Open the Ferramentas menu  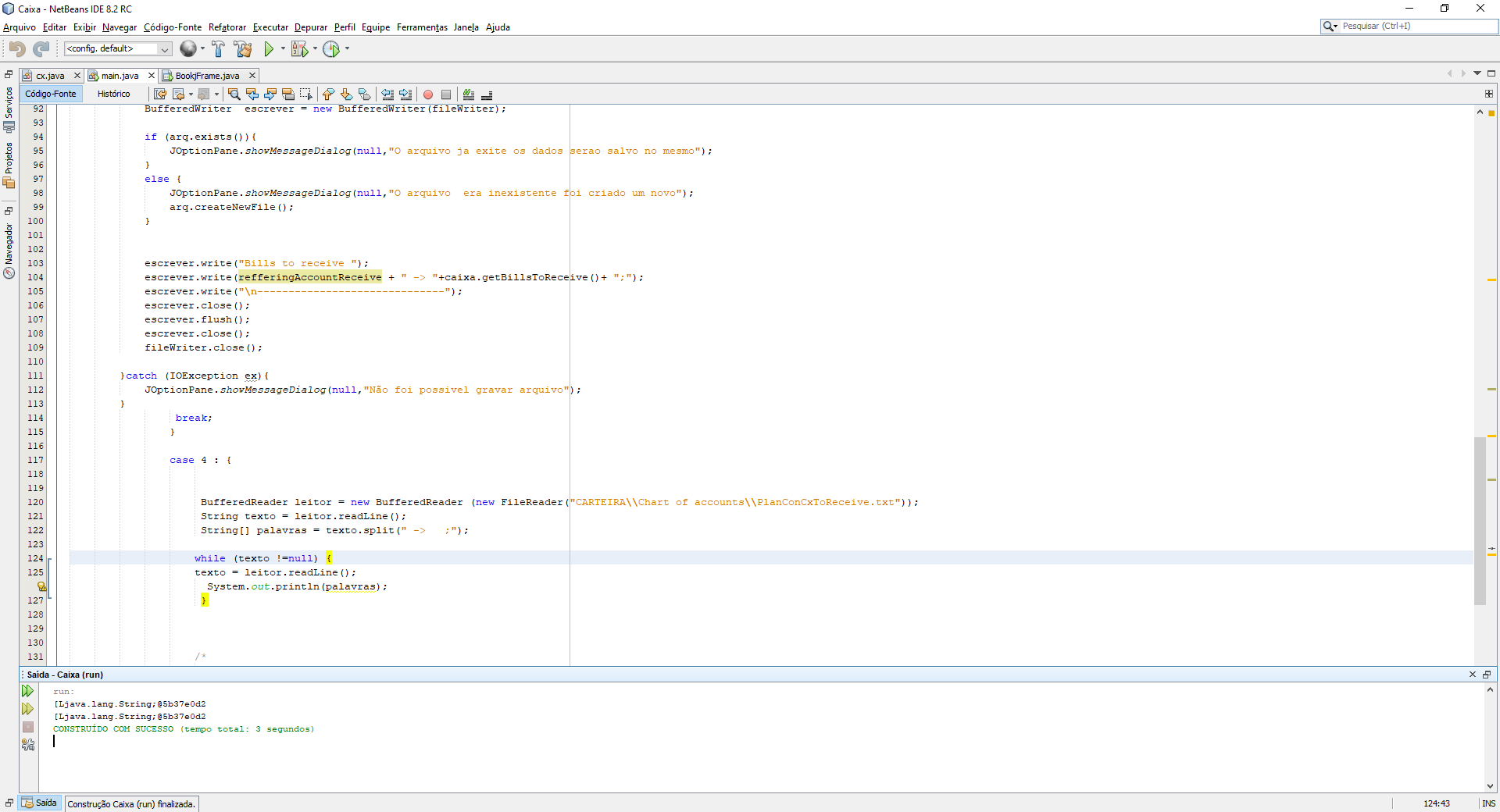click(422, 27)
